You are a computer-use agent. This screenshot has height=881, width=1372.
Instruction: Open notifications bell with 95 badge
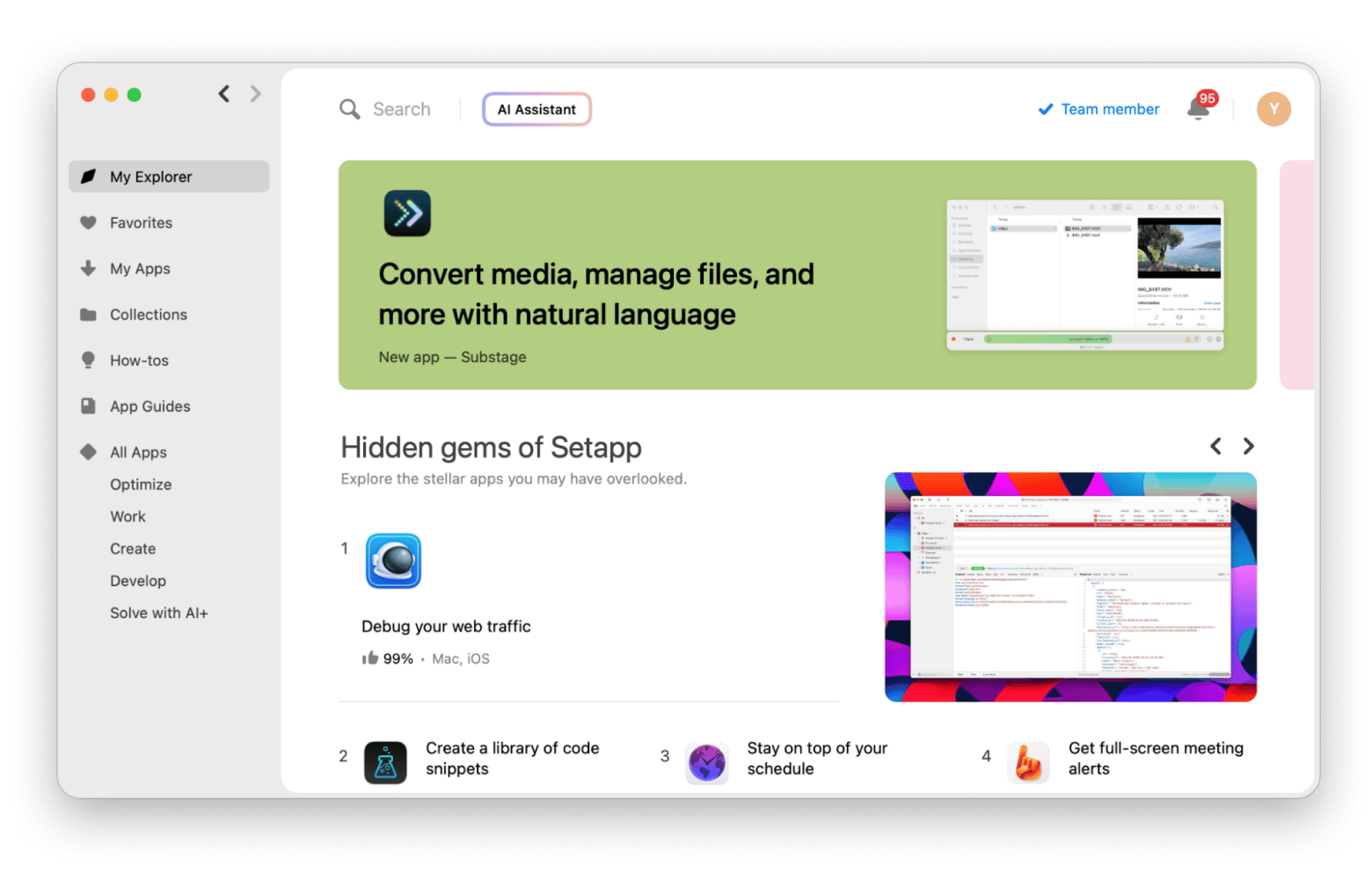(x=1197, y=109)
